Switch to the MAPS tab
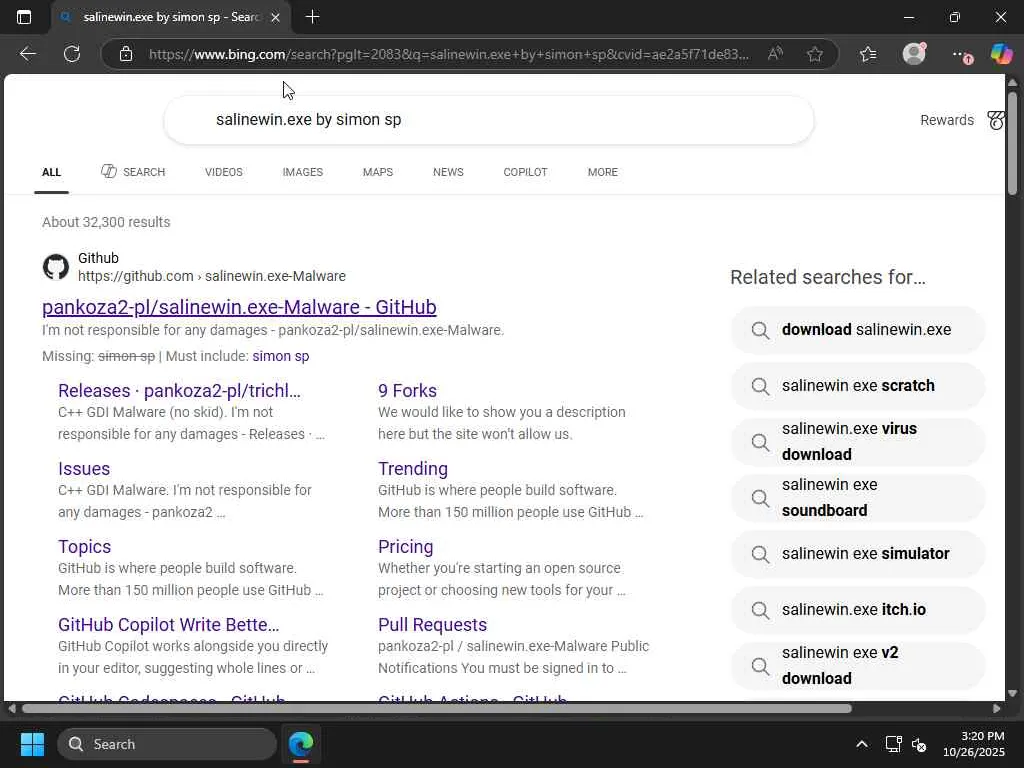 pos(377,172)
